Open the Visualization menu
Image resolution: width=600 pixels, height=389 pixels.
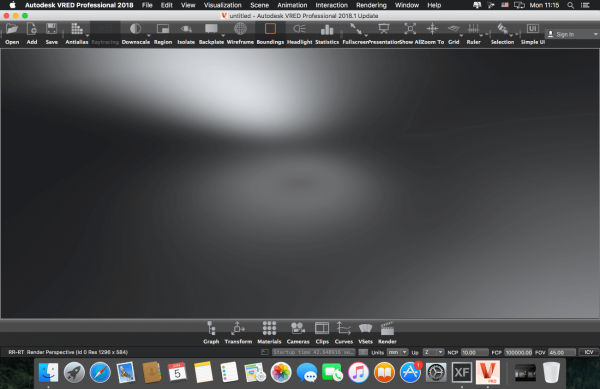[222, 5]
